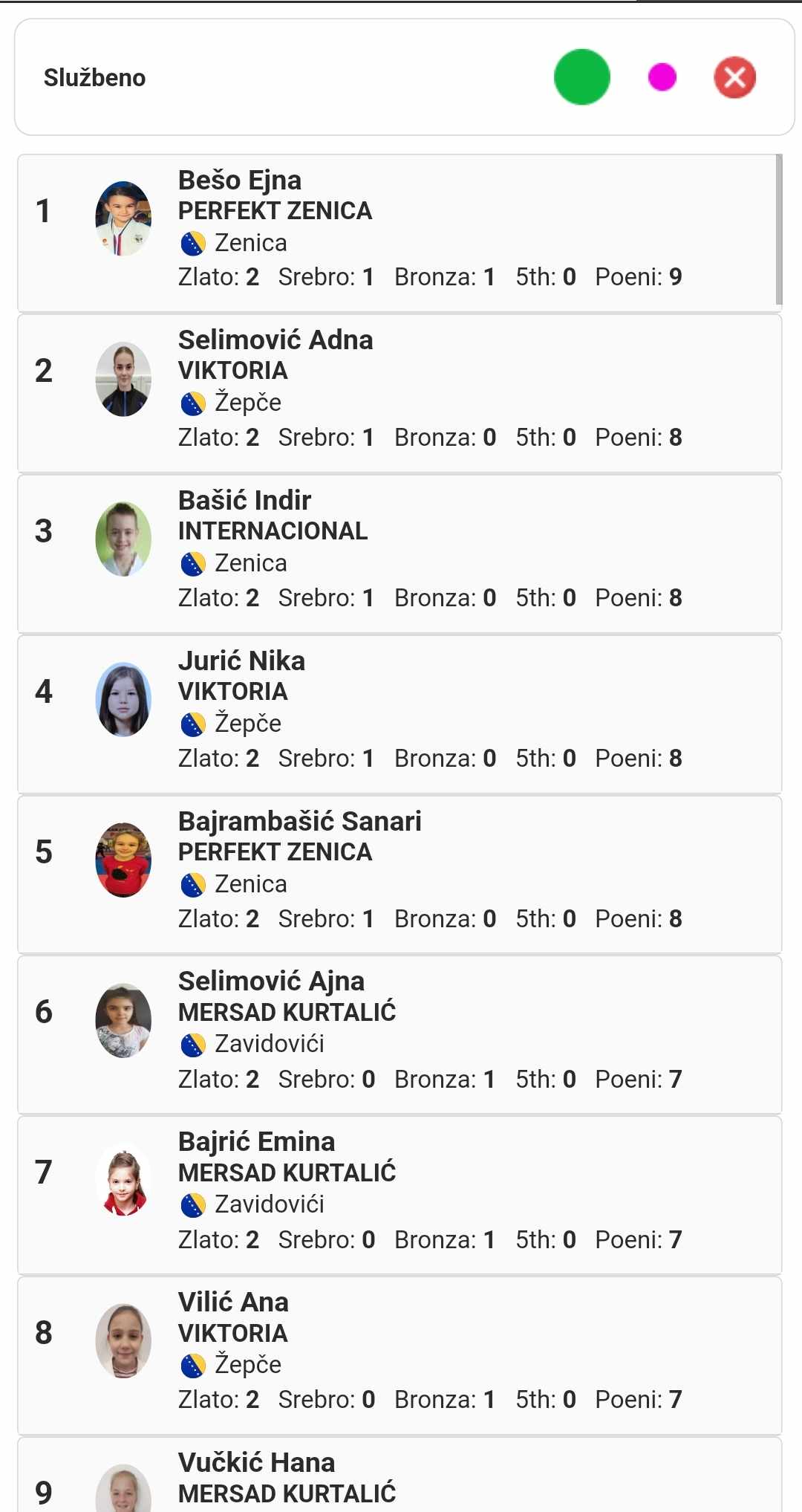The width and height of the screenshot is (802, 1512).
Task: Open Bajrić Emina's profile photo
Action: (123, 1181)
